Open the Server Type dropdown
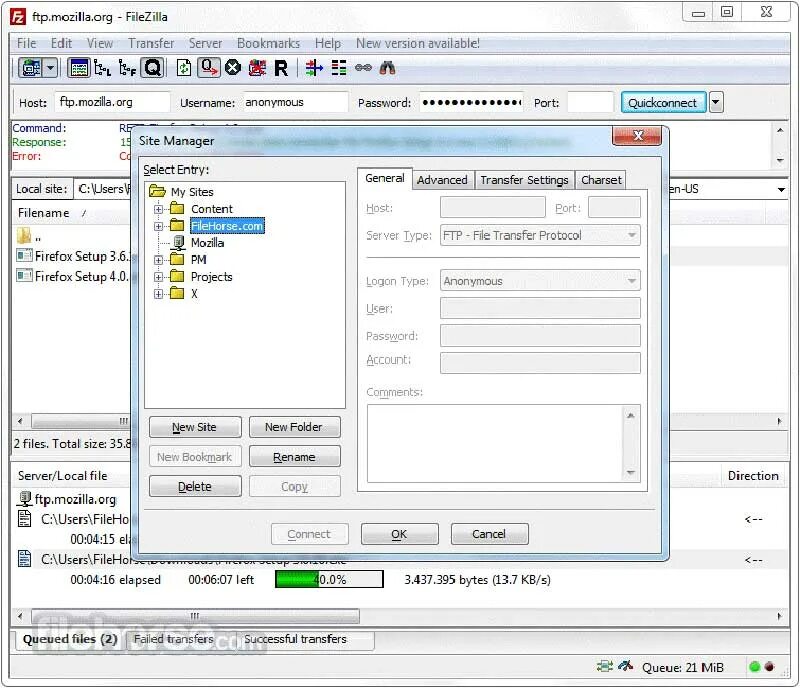The height and width of the screenshot is (688, 800). 540,235
